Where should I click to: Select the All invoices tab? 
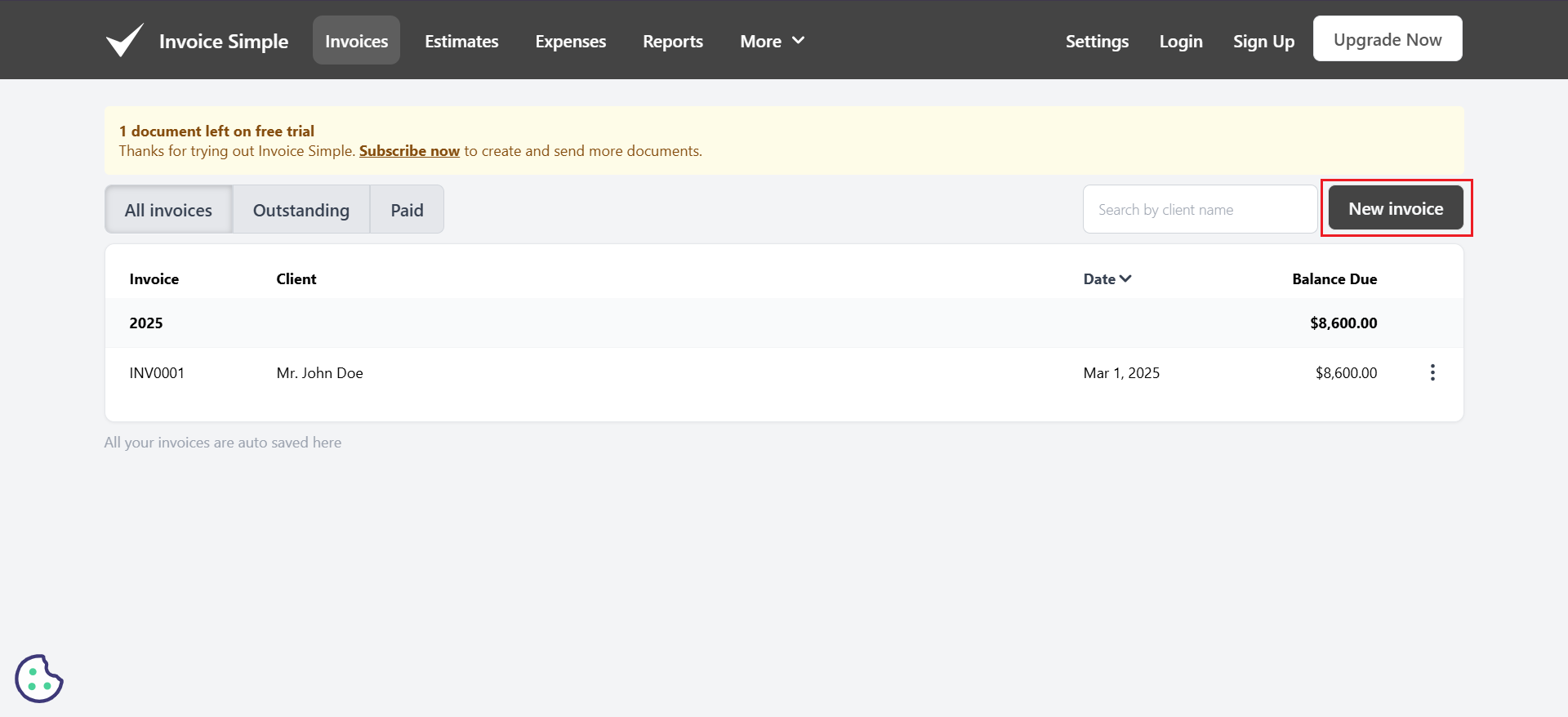168,210
